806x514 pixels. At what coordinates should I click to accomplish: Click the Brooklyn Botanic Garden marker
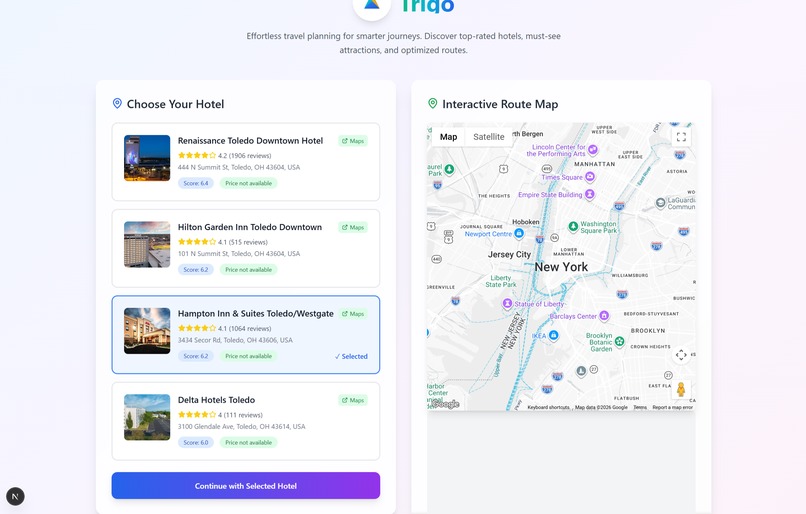point(619,341)
